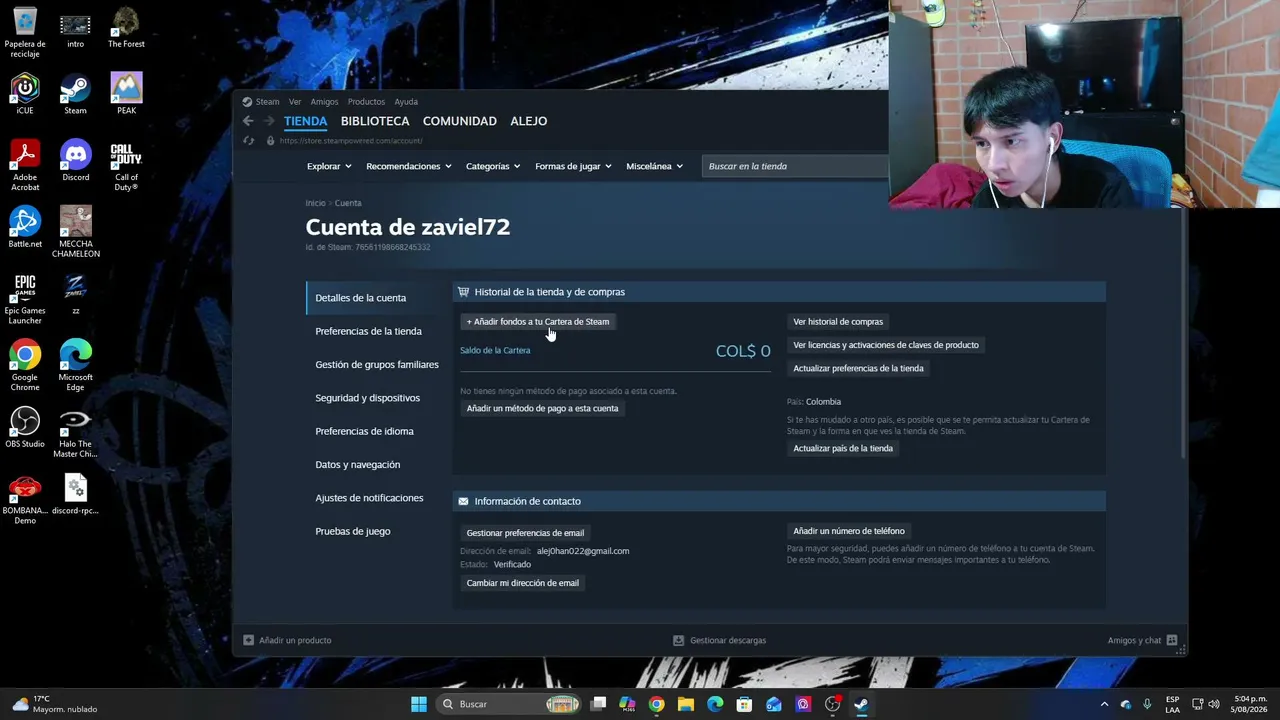
Task: Click Añadir un método de pago
Action: [542, 408]
